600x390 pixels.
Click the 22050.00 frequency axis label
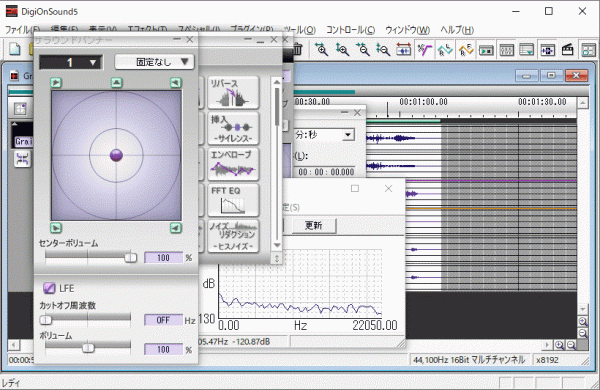click(375, 325)
